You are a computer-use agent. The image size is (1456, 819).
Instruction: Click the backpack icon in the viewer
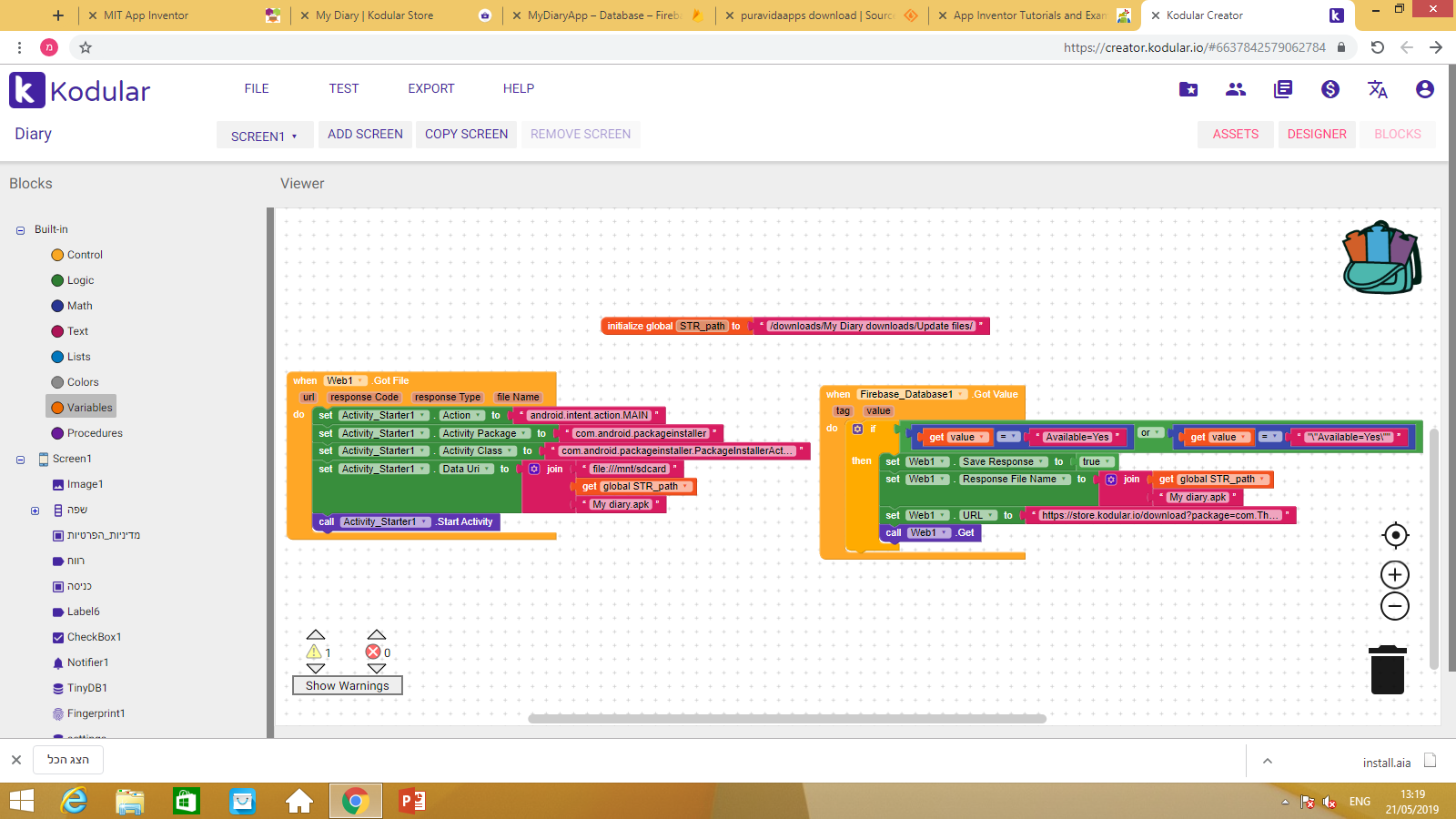(1381, 258)
